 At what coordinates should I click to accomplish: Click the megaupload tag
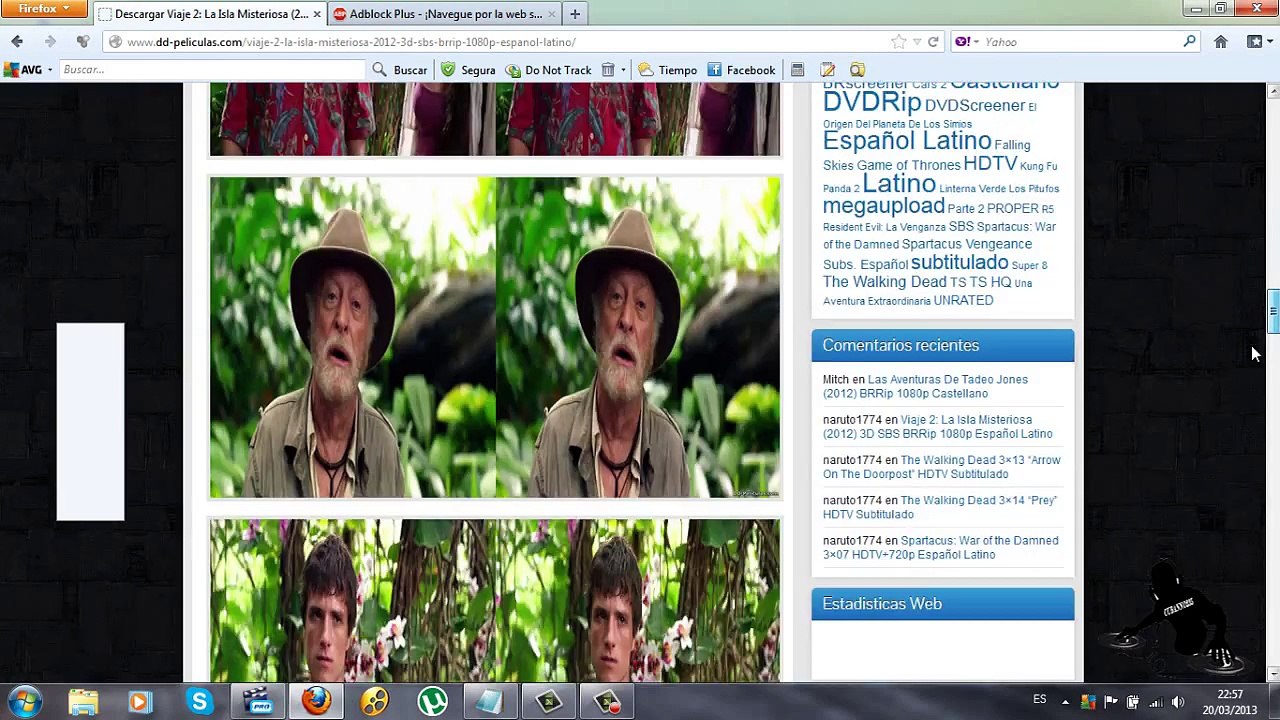tap(883, 206)
